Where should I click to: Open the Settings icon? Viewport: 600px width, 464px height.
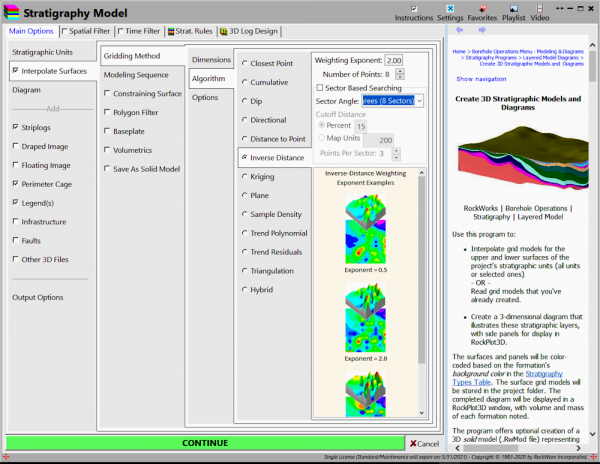pyautogui.click(x=450, y=8)
